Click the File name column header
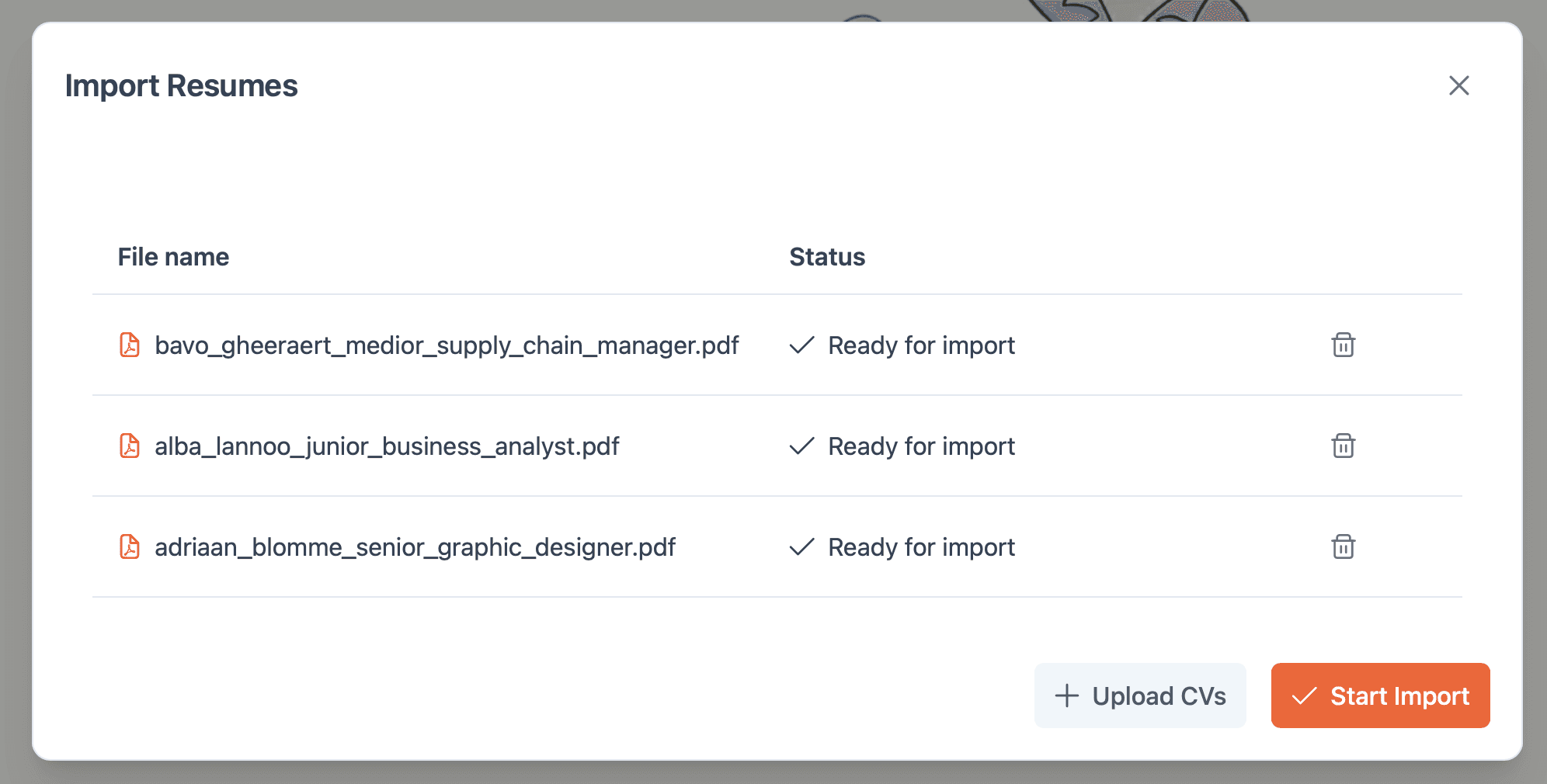Image resolution: width=1547 pixels, height=784 pixels. 173,256
